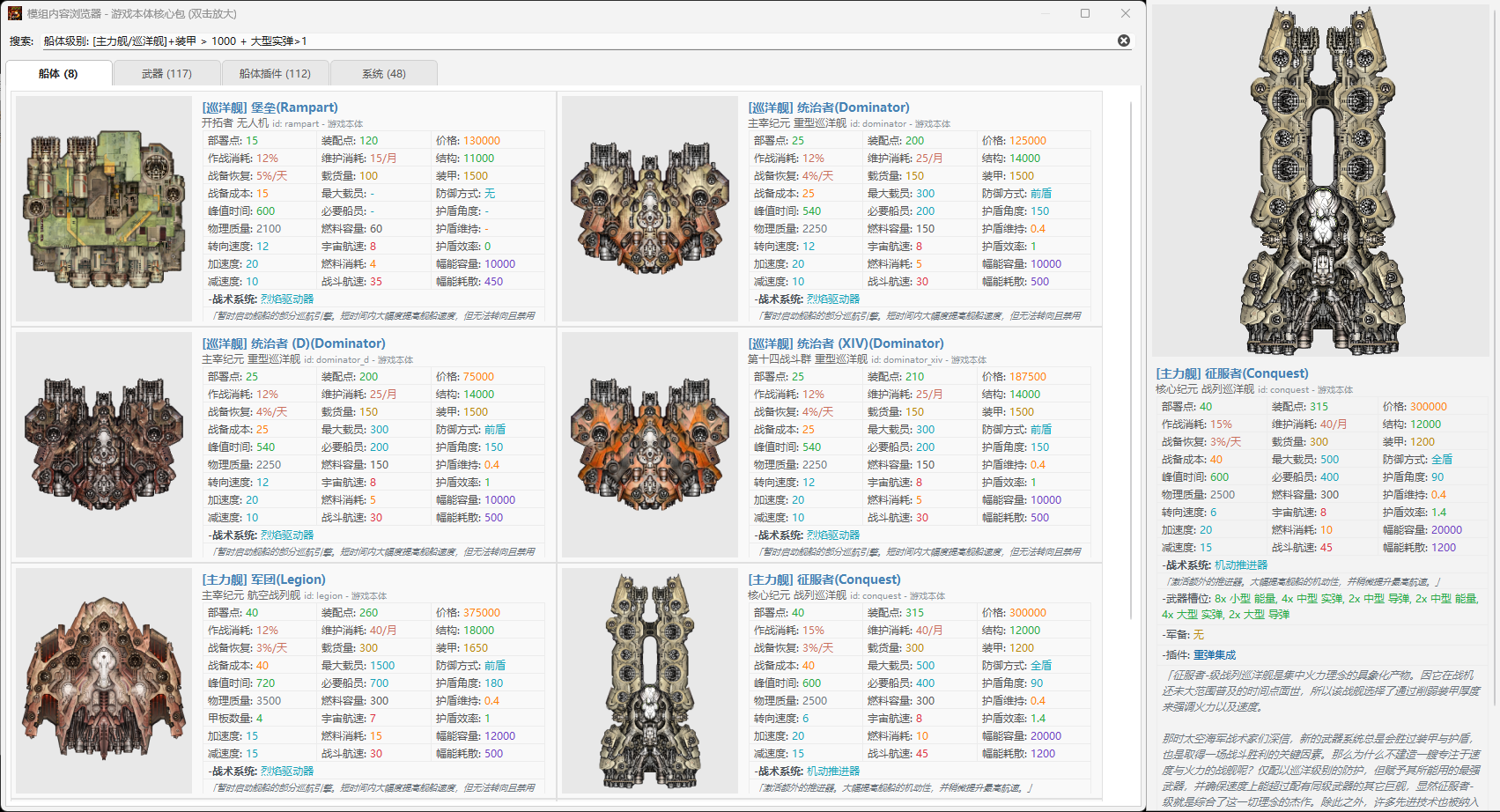1500x812 pixels.
Task: Select the 船体 (8) tab
Action: click(58, 74)
